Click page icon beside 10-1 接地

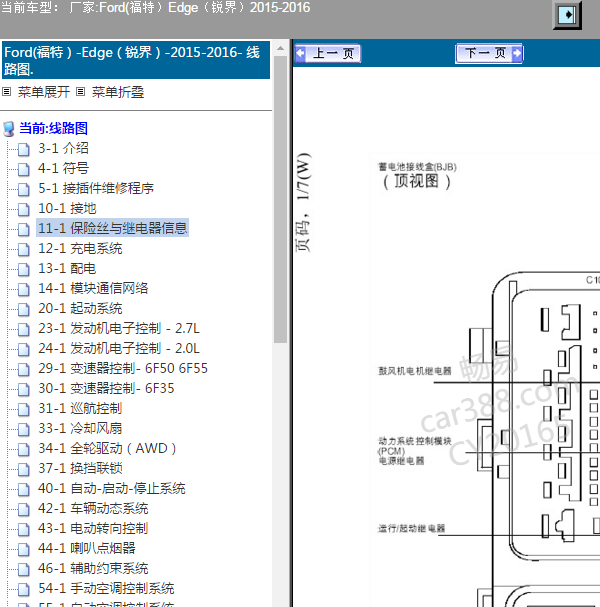coord(24,209)
